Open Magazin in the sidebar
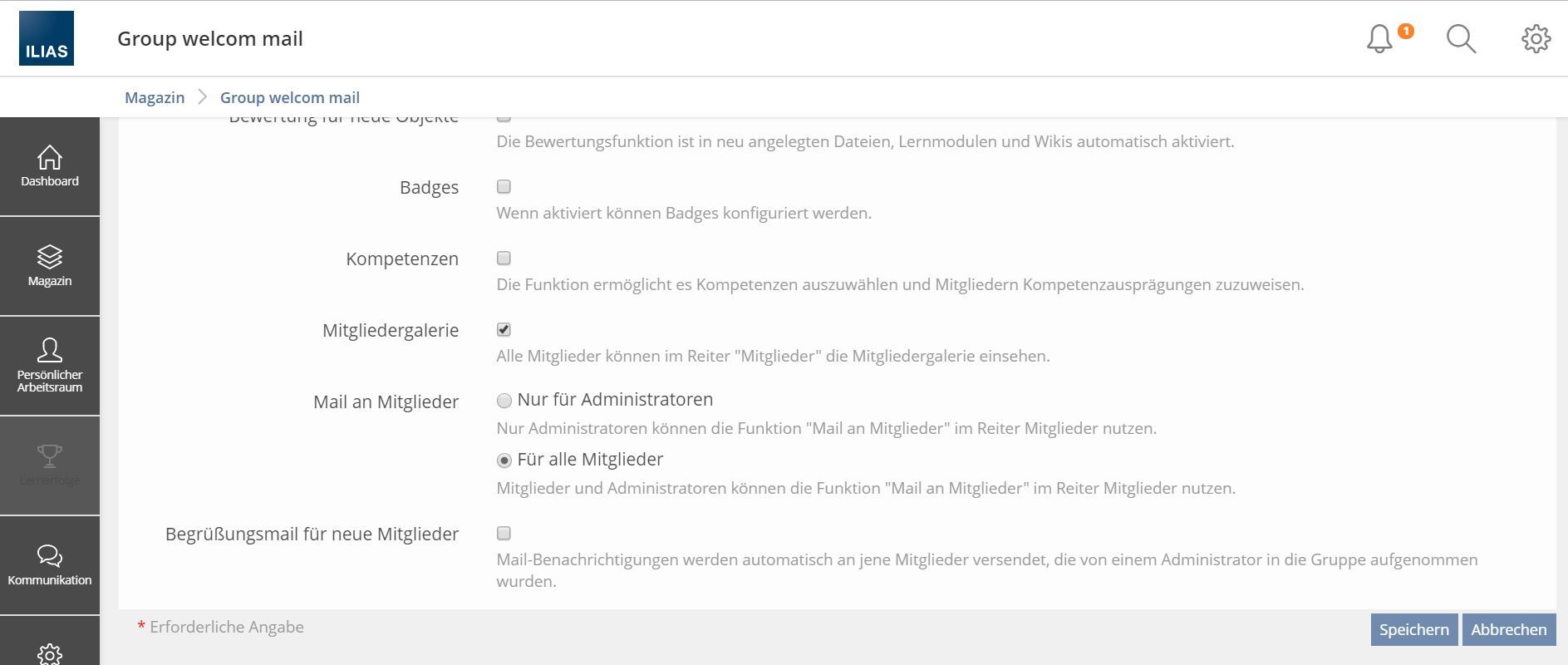Screen dimensions: 1568x665 50,266
